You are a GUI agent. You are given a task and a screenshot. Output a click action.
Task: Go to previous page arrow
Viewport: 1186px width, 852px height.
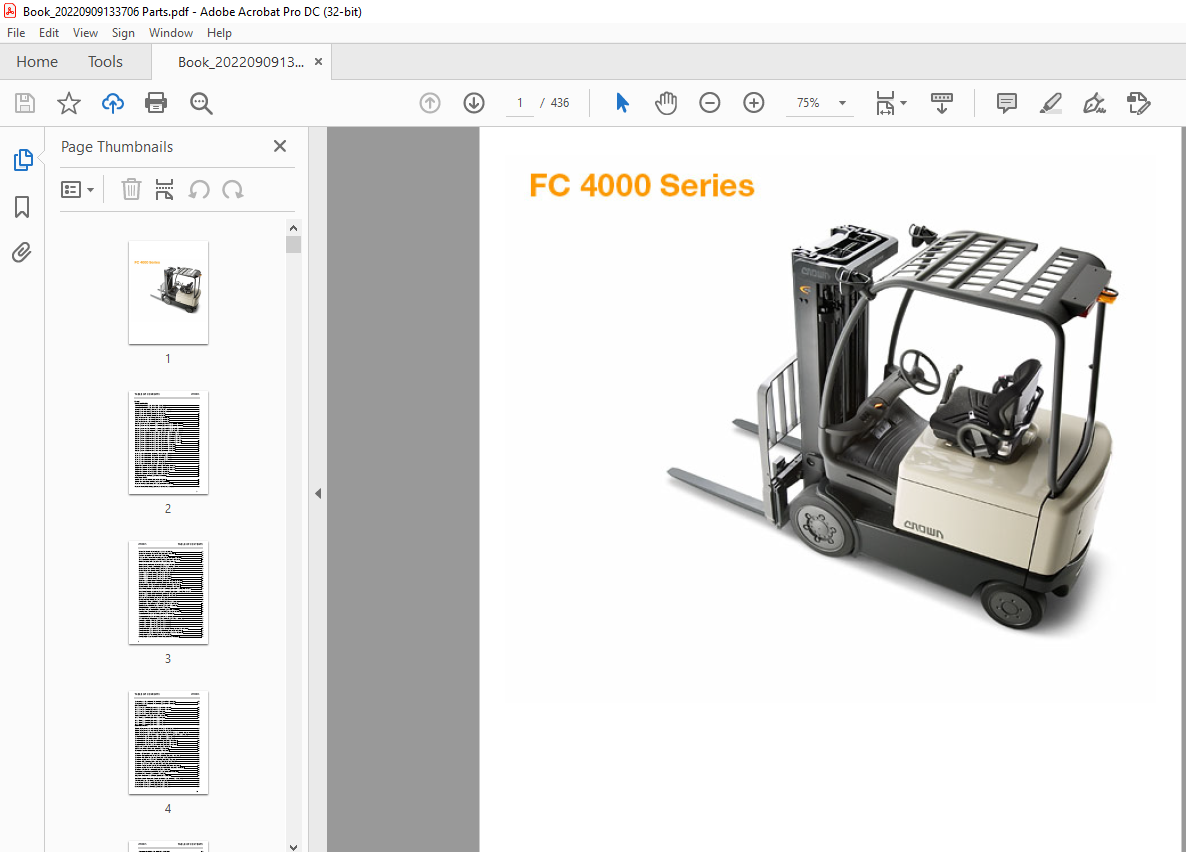pos(430,103)
